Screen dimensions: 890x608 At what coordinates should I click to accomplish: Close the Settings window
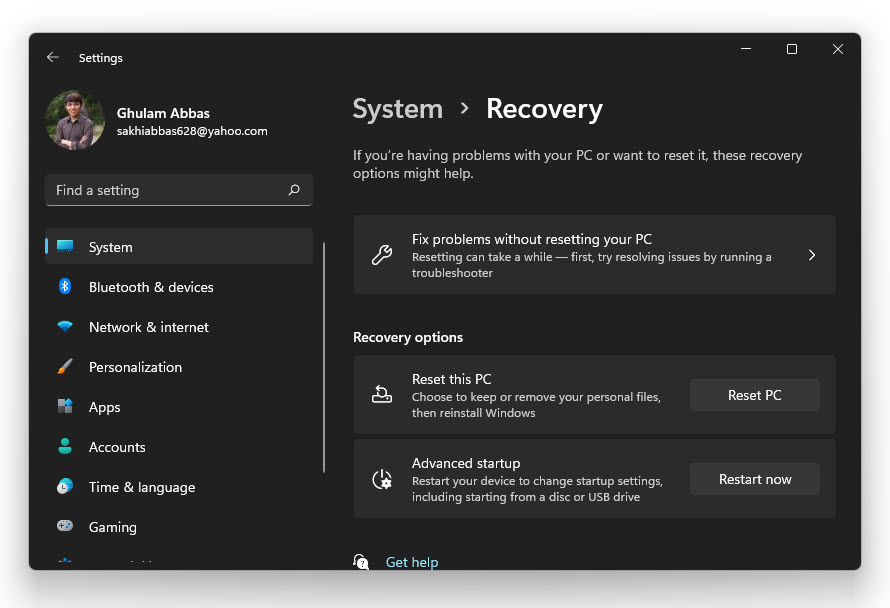tap(838, 49)
